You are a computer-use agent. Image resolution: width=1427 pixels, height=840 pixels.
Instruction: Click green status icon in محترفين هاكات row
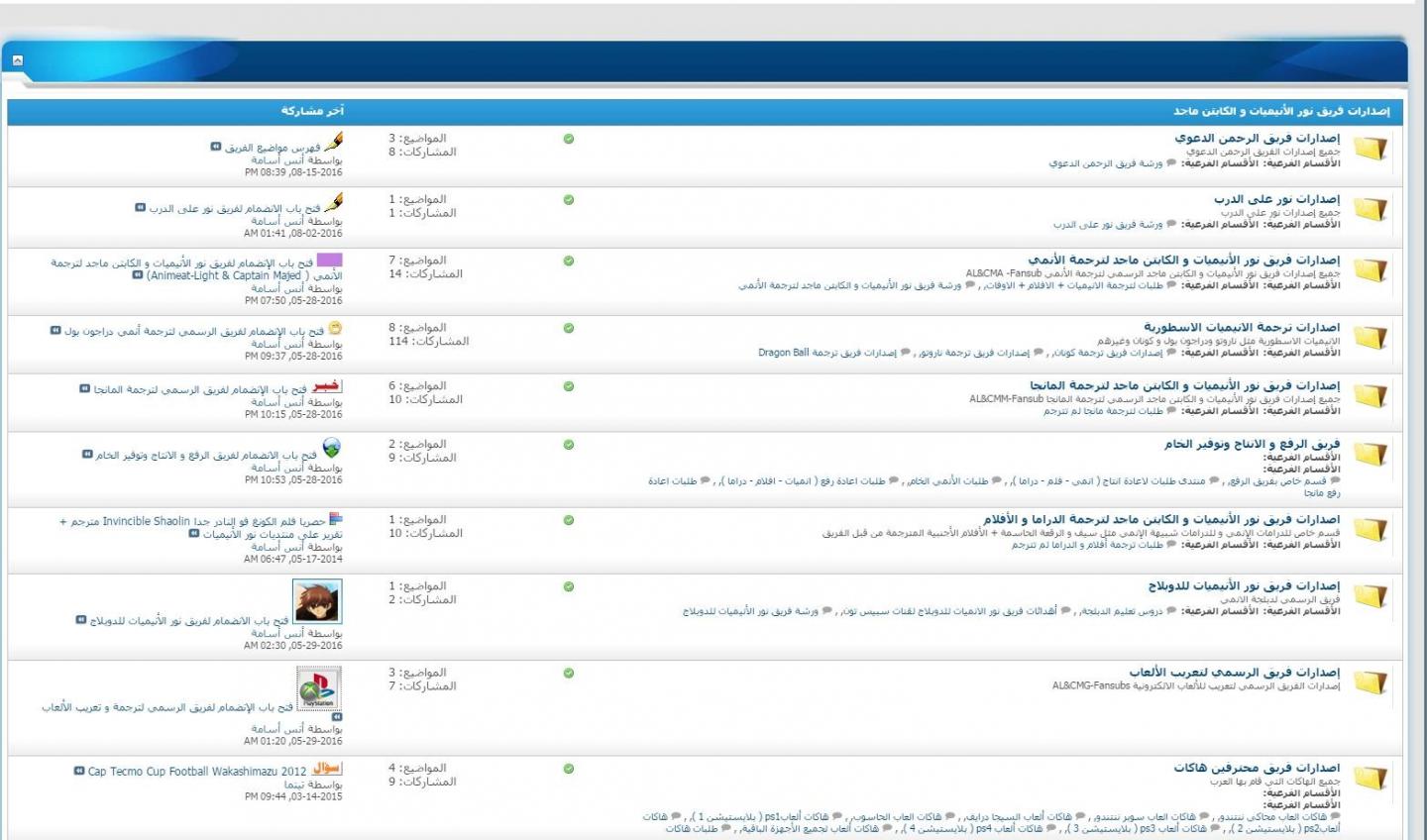[569, 769]
